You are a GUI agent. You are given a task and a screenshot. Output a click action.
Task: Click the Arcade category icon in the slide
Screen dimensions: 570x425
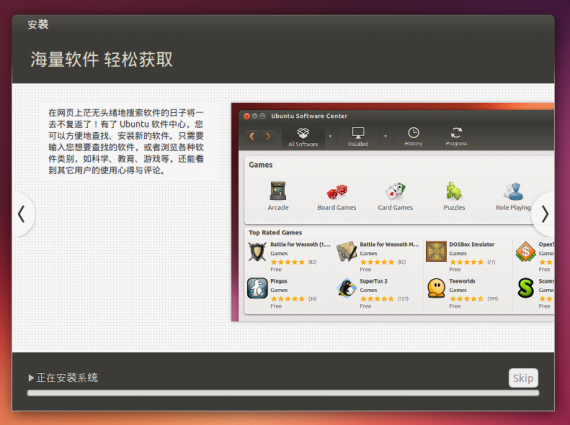pyautogui.click(x=278, y=191)
